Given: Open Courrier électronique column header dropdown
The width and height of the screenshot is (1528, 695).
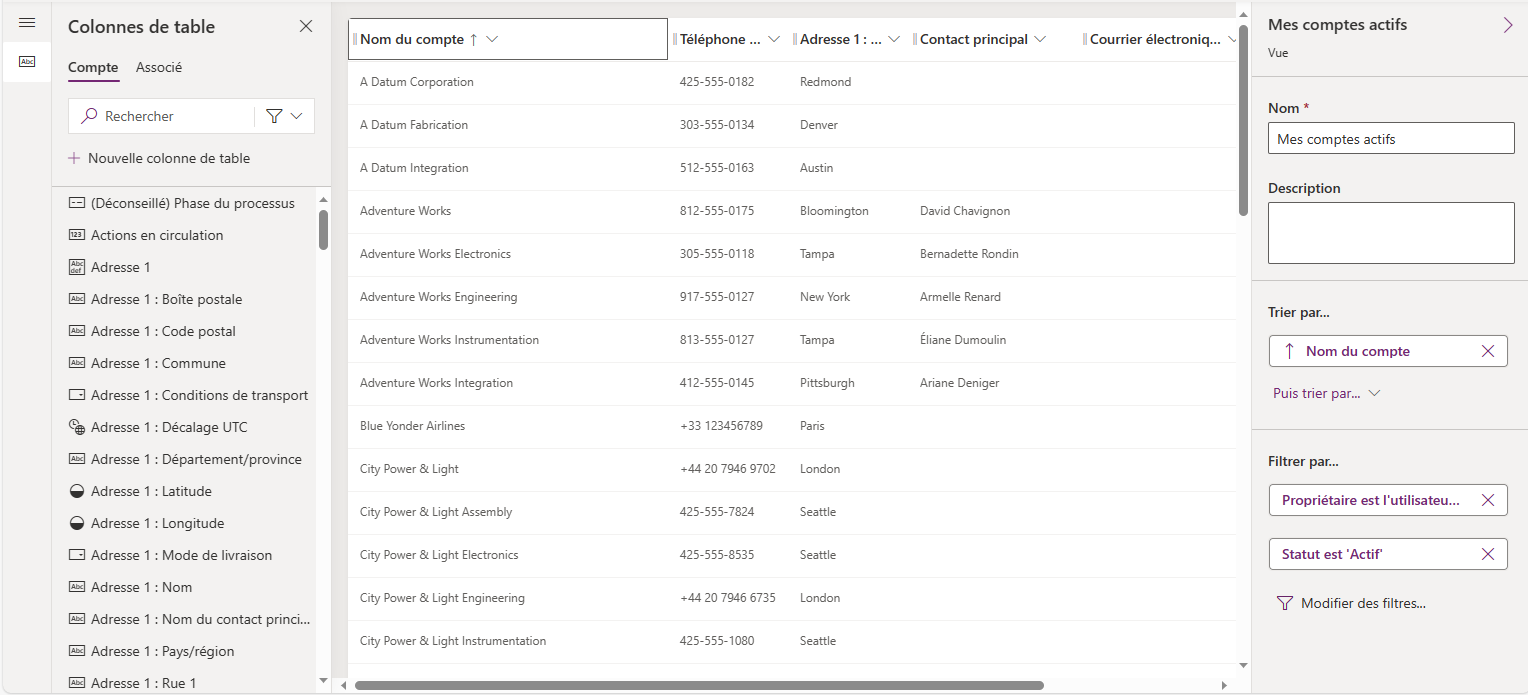Looking at the screenshot, I should coord(1232,39).
